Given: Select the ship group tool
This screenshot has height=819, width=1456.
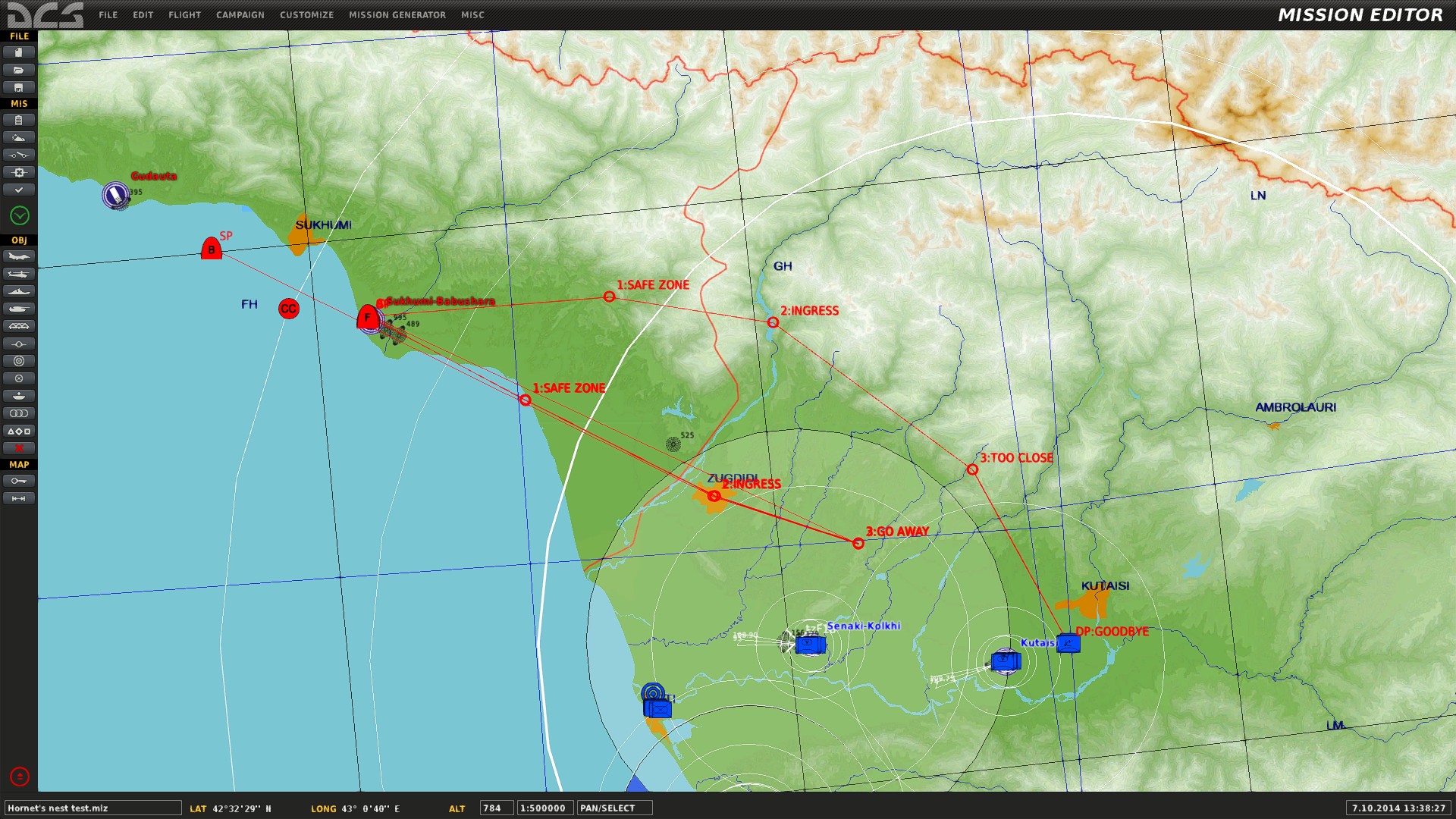Looking at the screenshot, I should coord(19,291).
